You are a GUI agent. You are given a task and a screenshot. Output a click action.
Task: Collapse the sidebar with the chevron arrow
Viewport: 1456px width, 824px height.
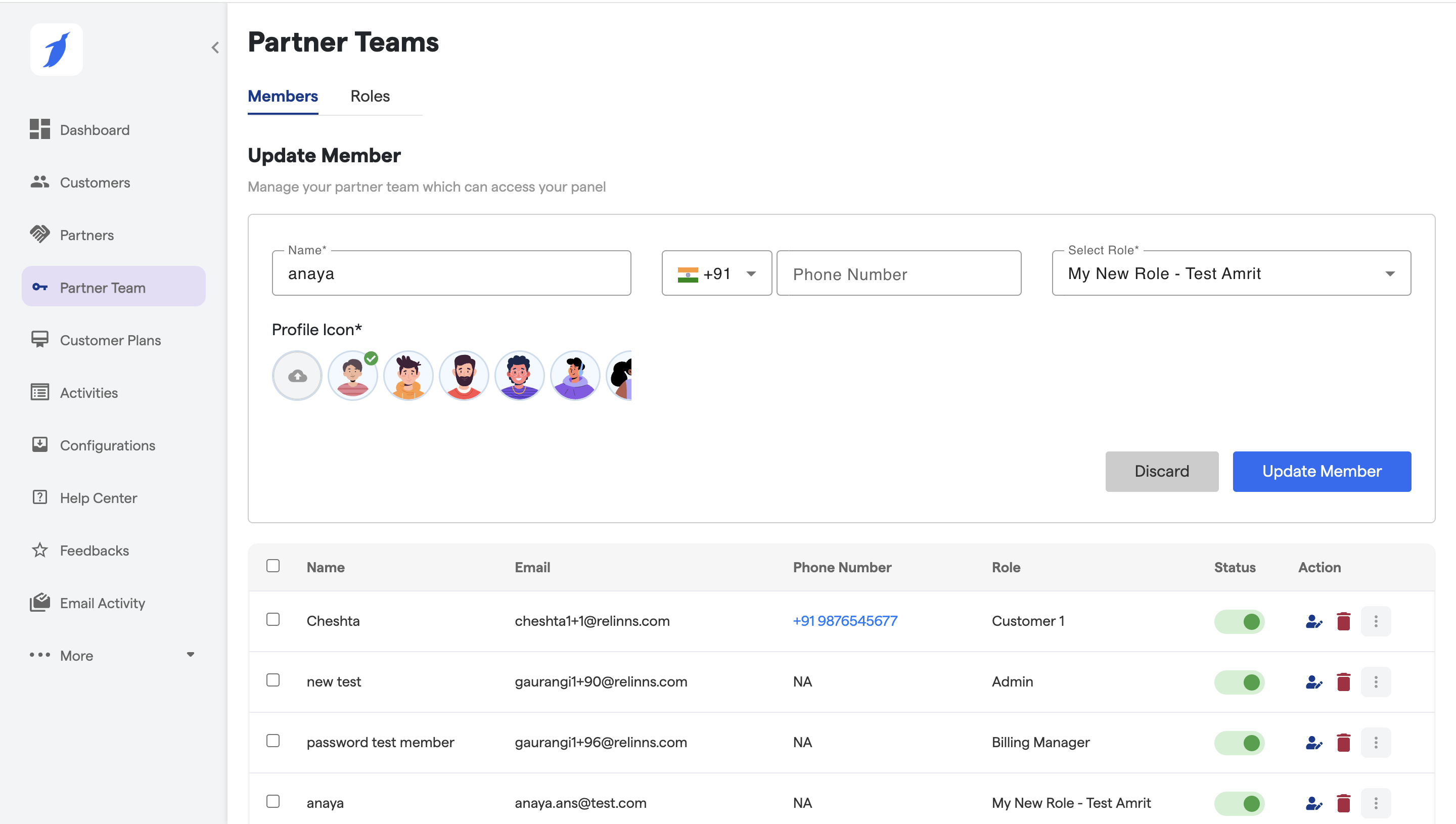(x=215, y=48)
